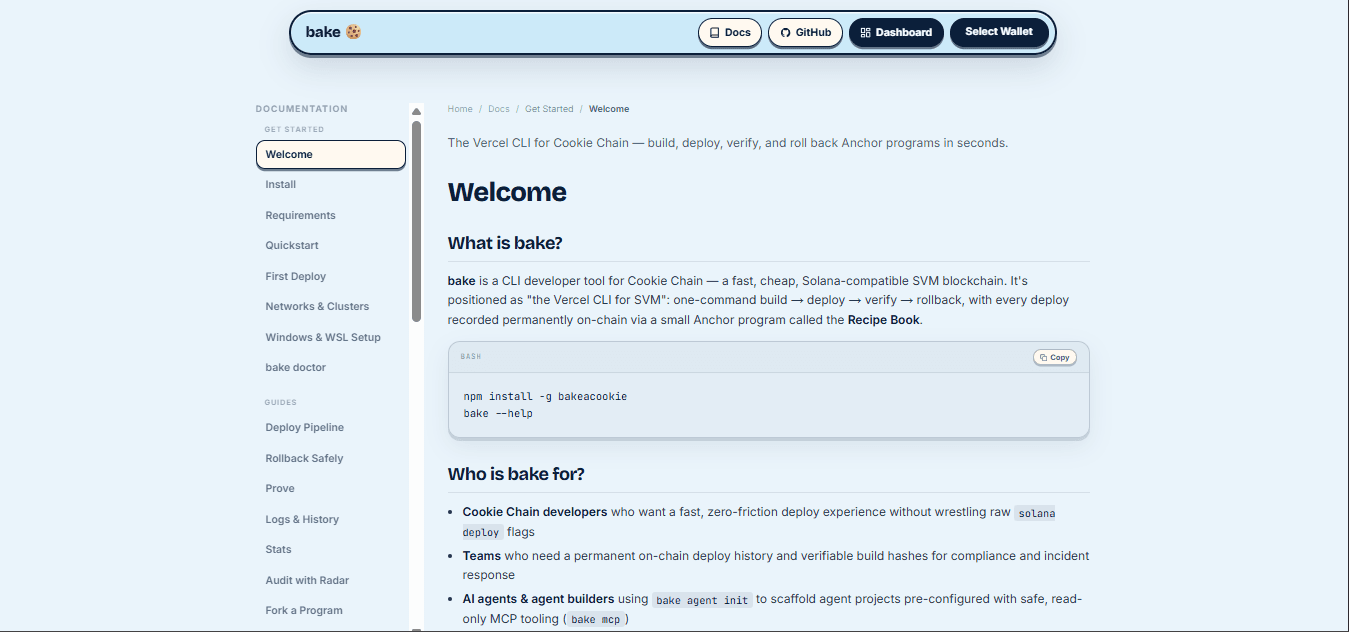Image resolution: width=1349 pixels, height=632 pixels.
Task: Copy the bash install code snippet
Action: (1055, 357)
